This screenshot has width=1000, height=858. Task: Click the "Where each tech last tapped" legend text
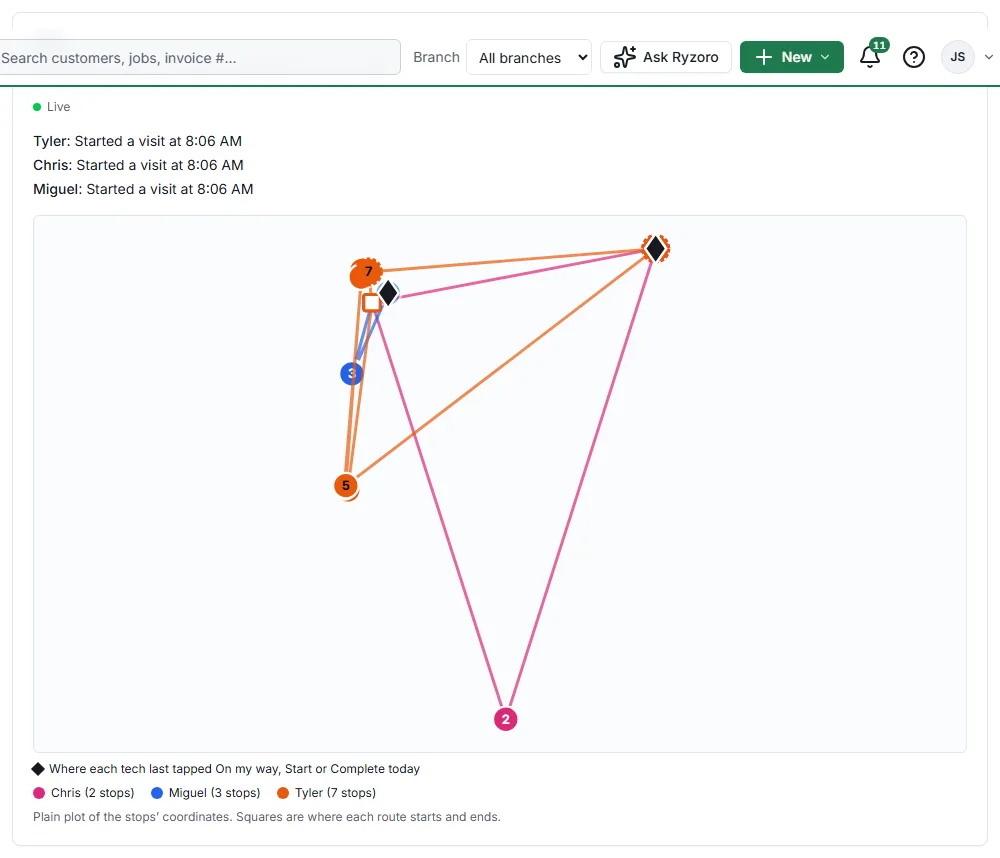pyautogui.click(x=235, y=769)
